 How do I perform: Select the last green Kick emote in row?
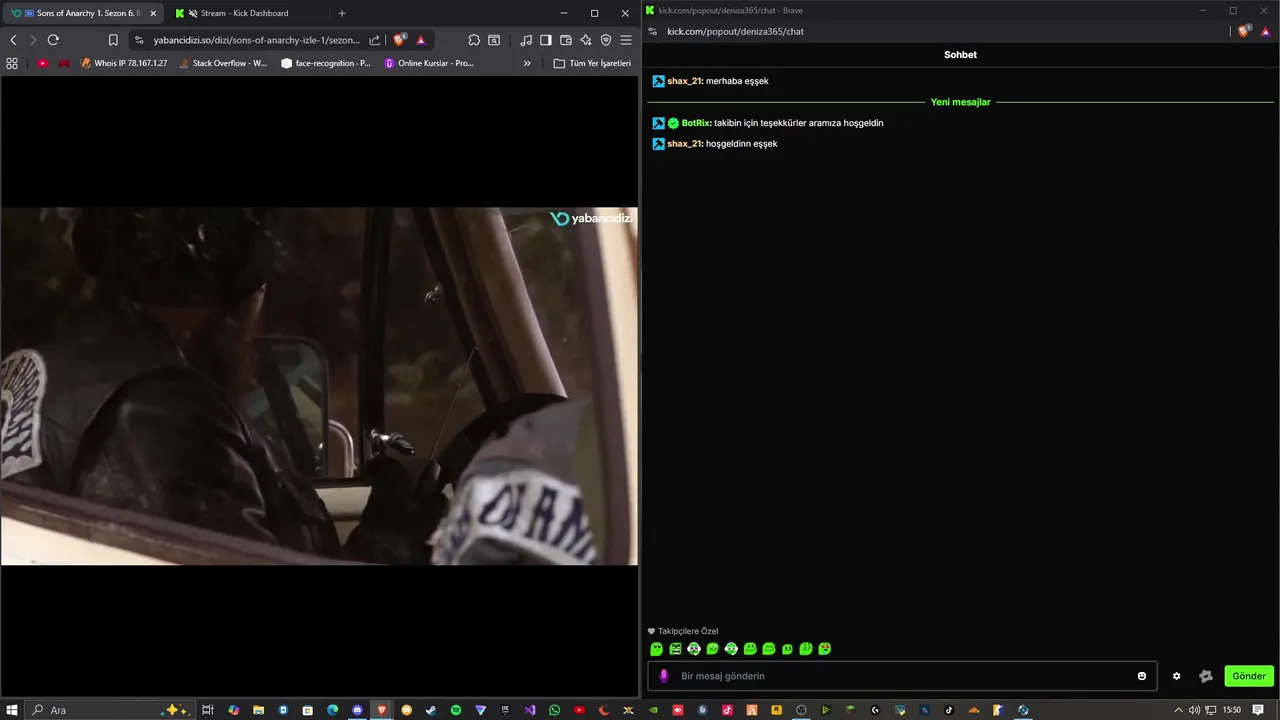coord(825,649)
